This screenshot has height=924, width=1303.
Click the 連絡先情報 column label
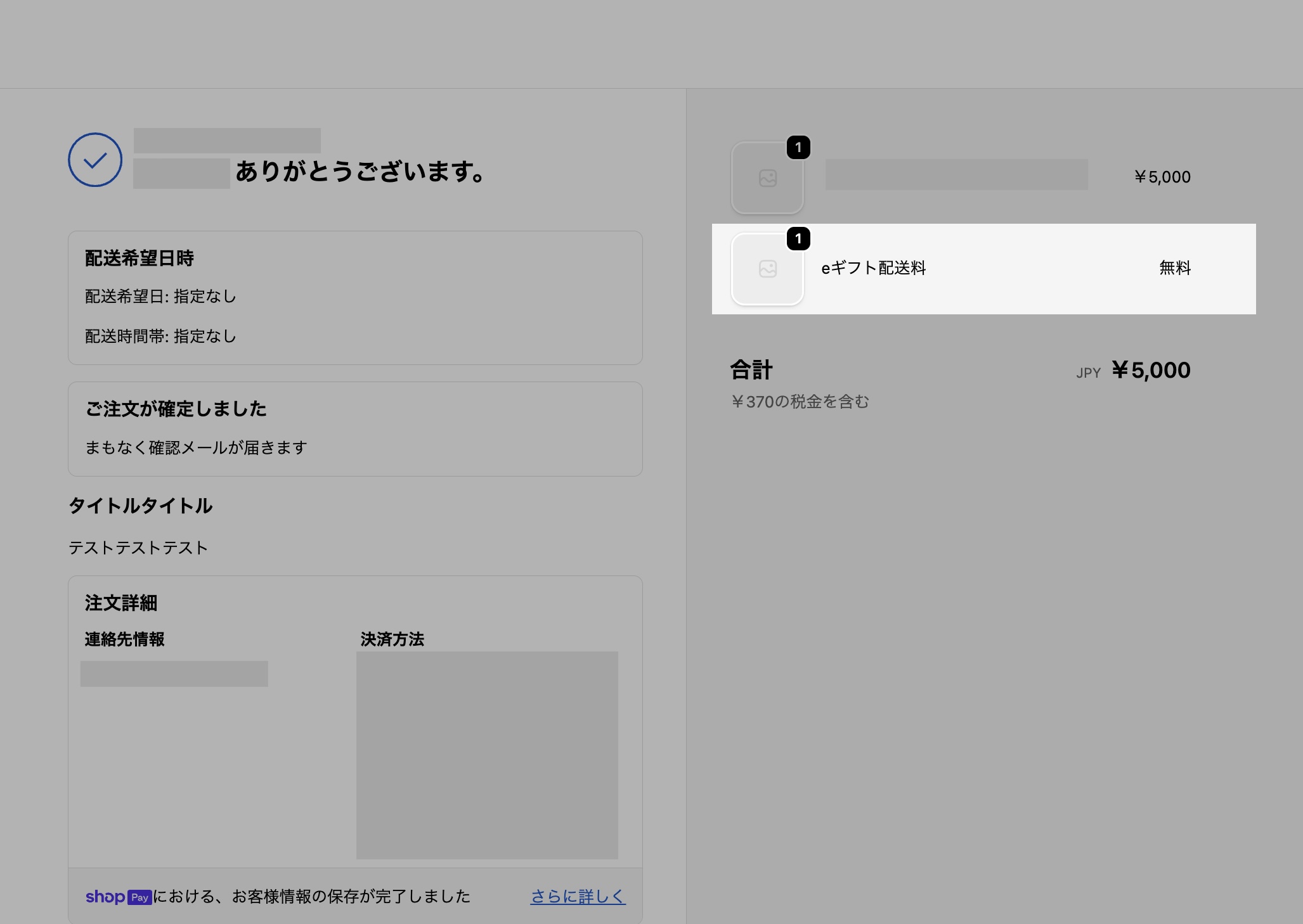(x=124, y=639)
